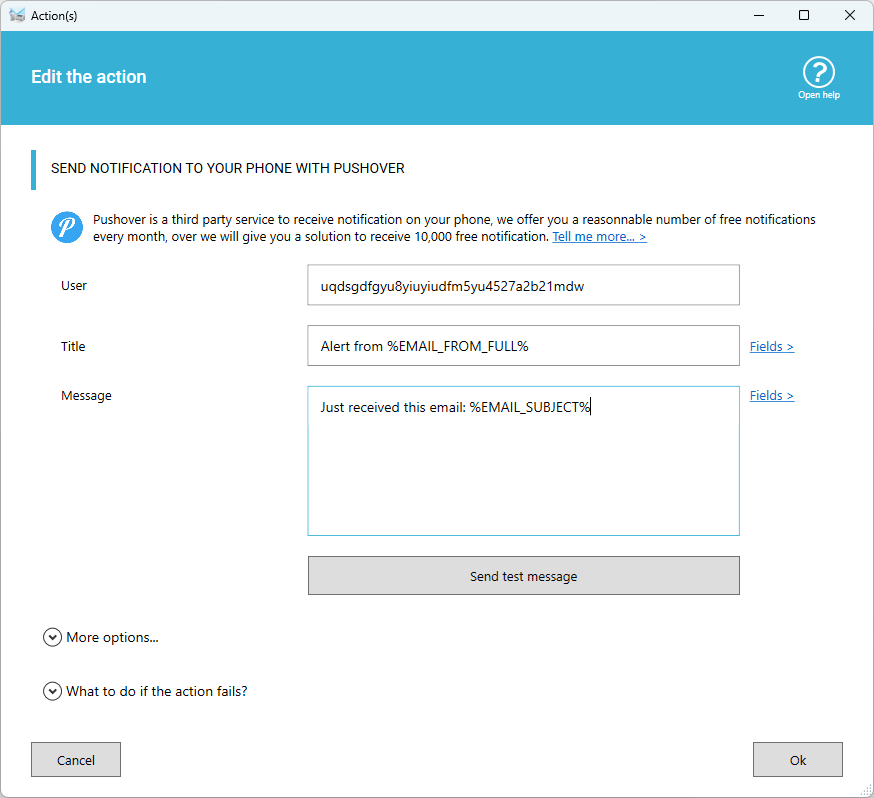This screenshot has height=798, width=874.
Task: Click the Action(s) window app icon
Action: [17, 15]
